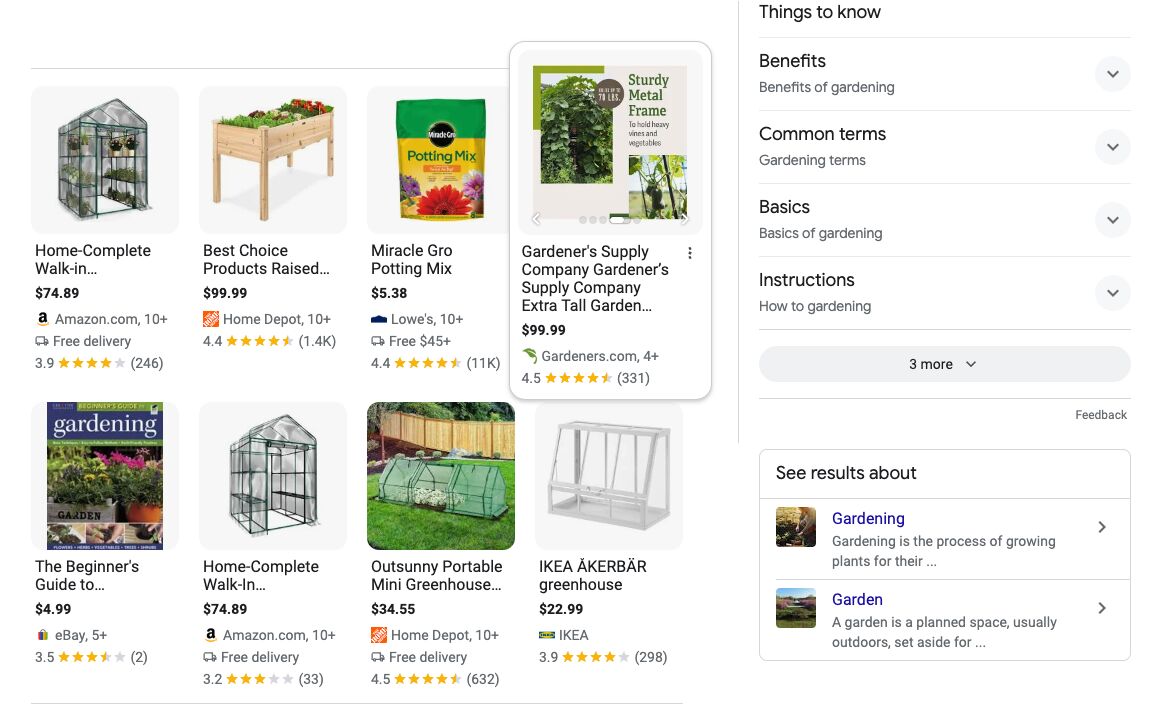Click the Amazon icon on Home-Complete Walk-in listing

42,318
